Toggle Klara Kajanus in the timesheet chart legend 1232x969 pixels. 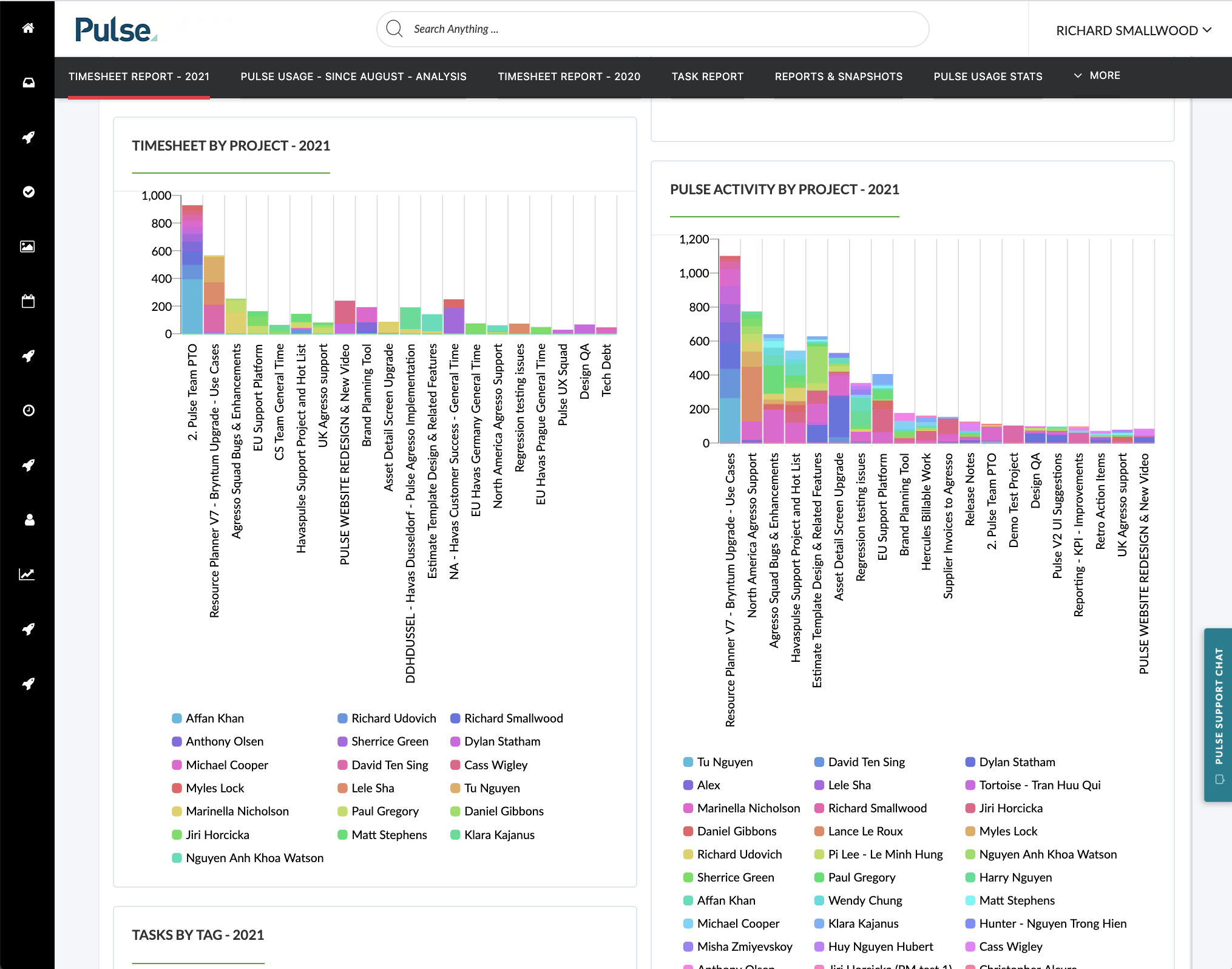pos(493,835)
